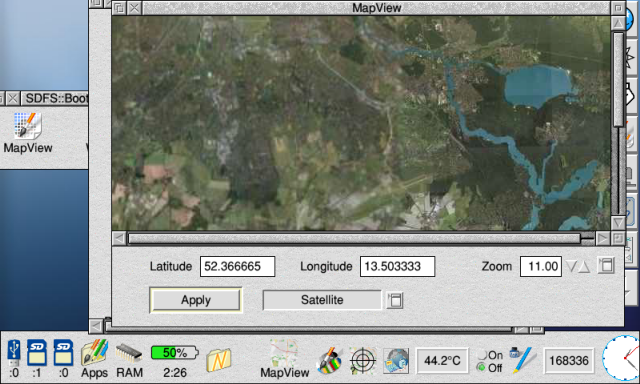
Task: Select the Off radio button
Action: click(x=482, y=367)
